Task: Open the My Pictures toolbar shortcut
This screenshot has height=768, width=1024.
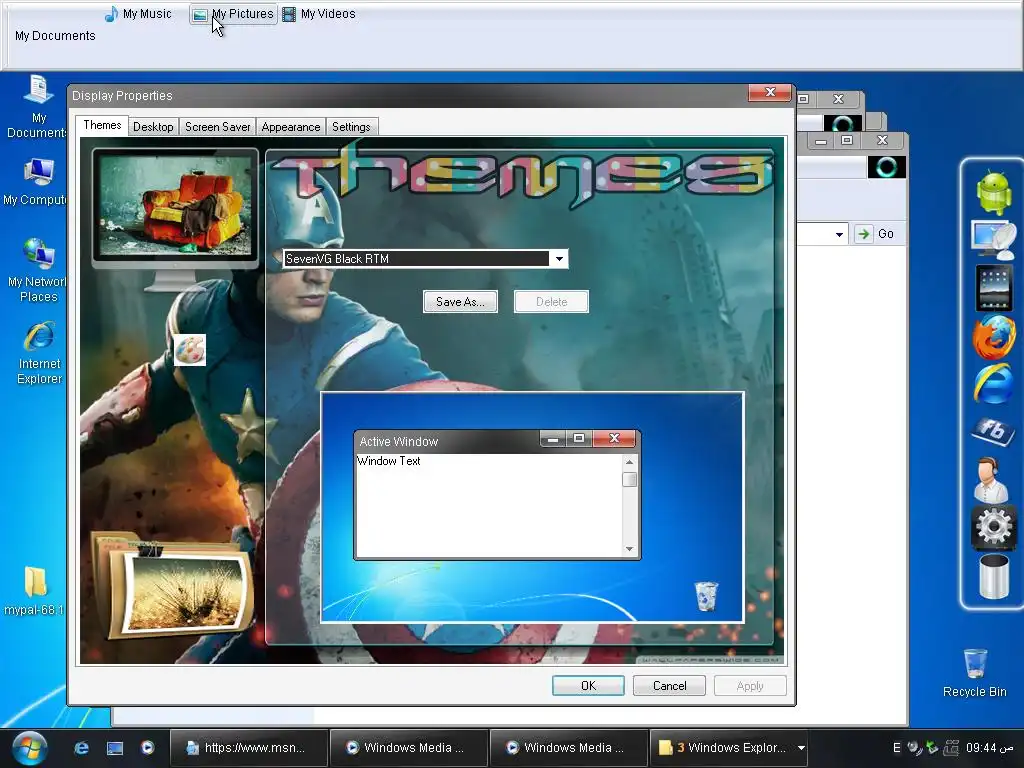Action: coord(233,14)
